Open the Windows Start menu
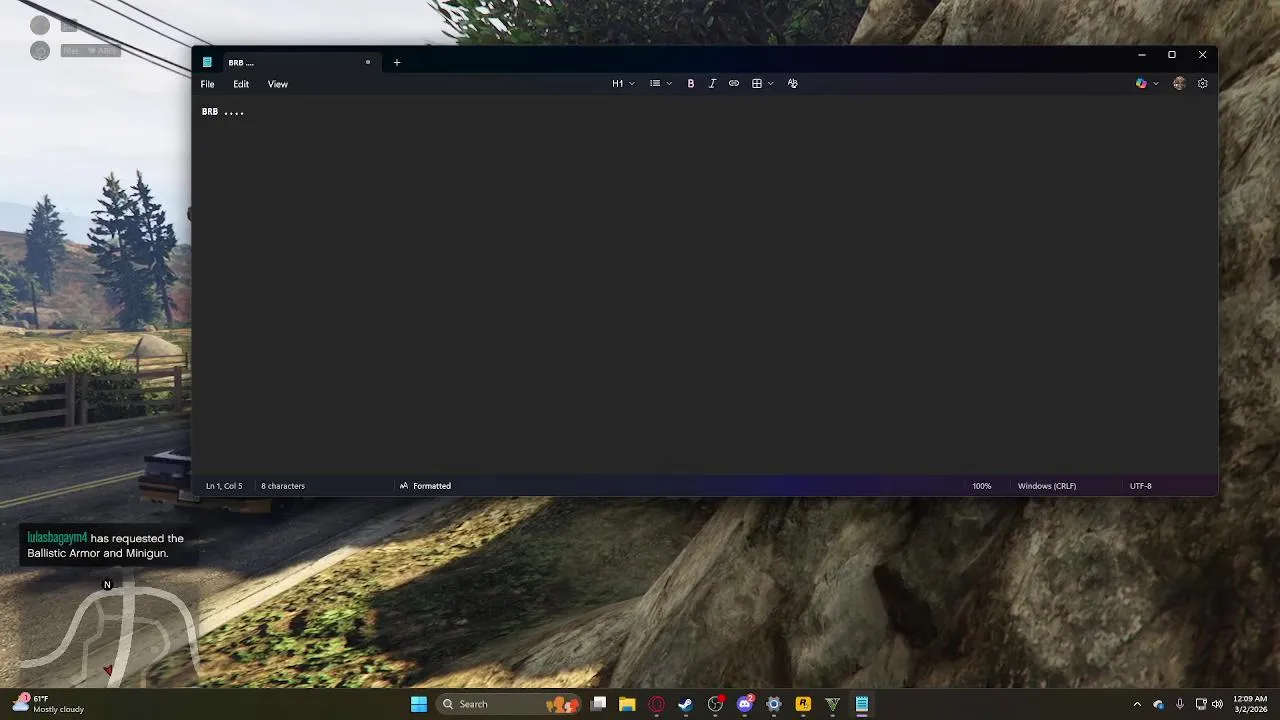The height and width of the screenshot is (720, 1280). (419, 704)
